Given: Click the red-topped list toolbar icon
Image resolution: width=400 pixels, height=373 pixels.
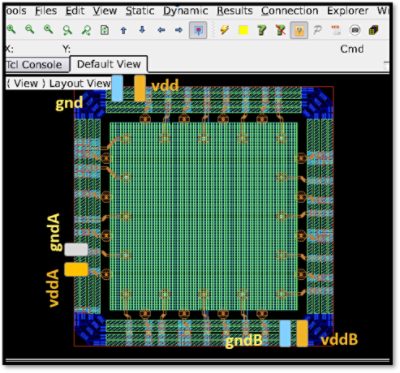Looking at the screenshot, I should click(336, 31).
